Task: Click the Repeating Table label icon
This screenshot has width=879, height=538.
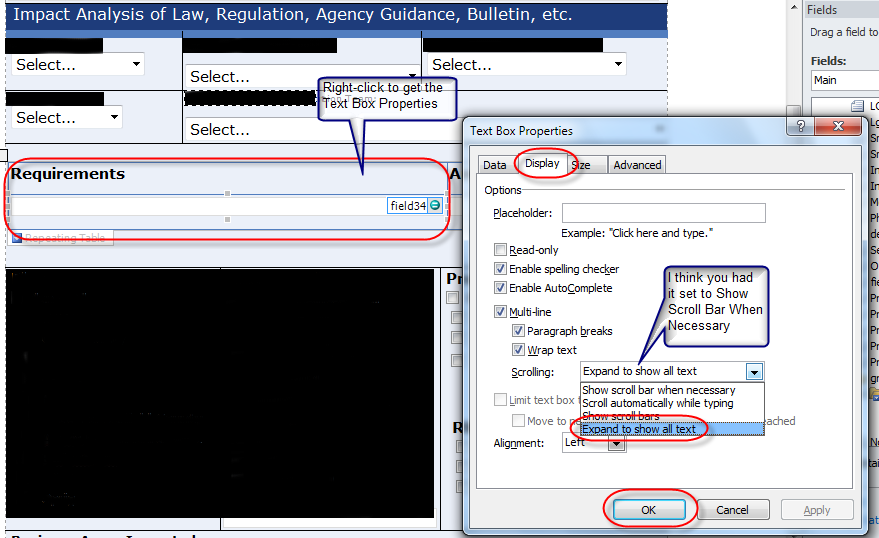Action: (17, 238)
